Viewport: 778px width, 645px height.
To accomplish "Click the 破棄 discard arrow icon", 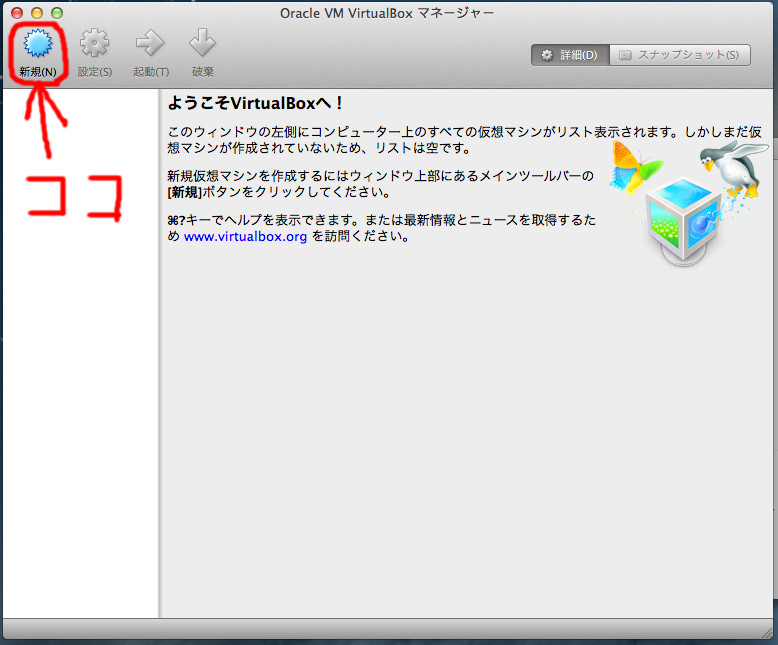I will [202, 43].
